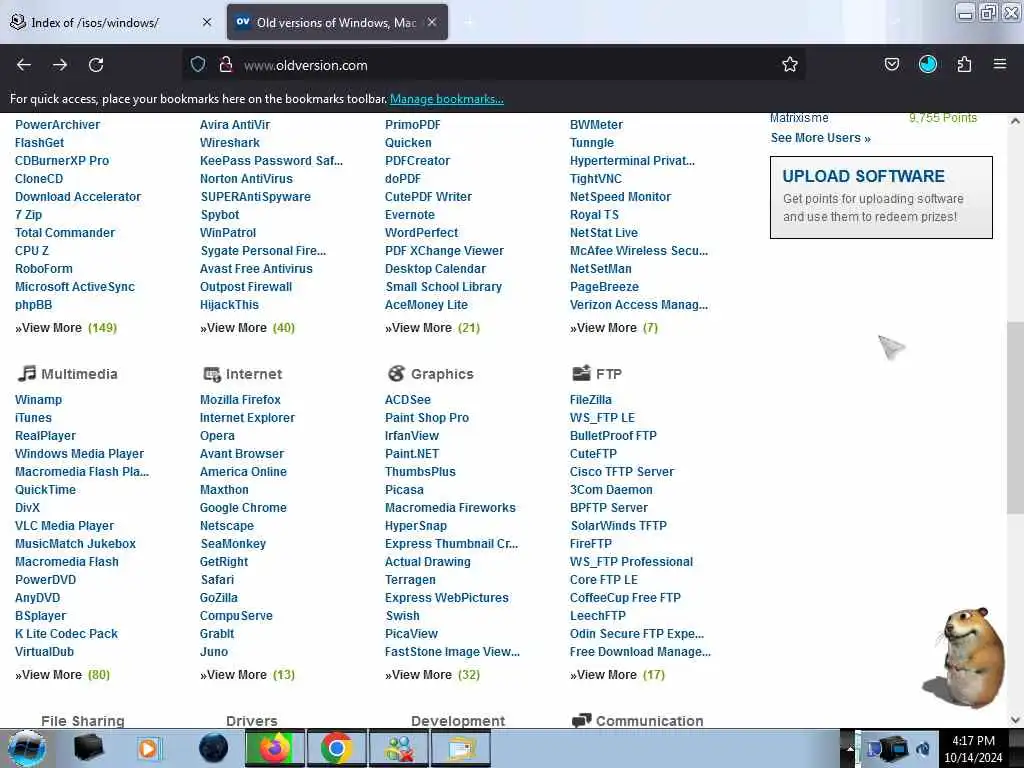Open the IrfanView link
The height and width of the screenshot is (768, 1024).
pos(412,436)
